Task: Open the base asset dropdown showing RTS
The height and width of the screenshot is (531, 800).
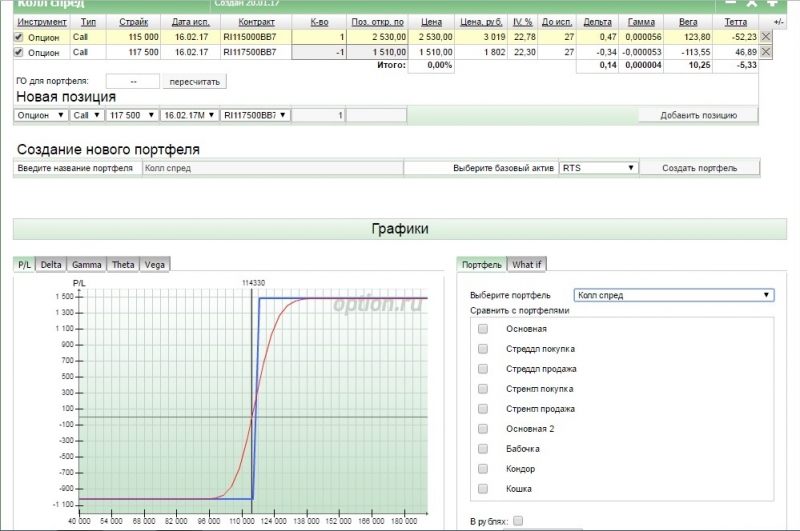Action: 598,168
